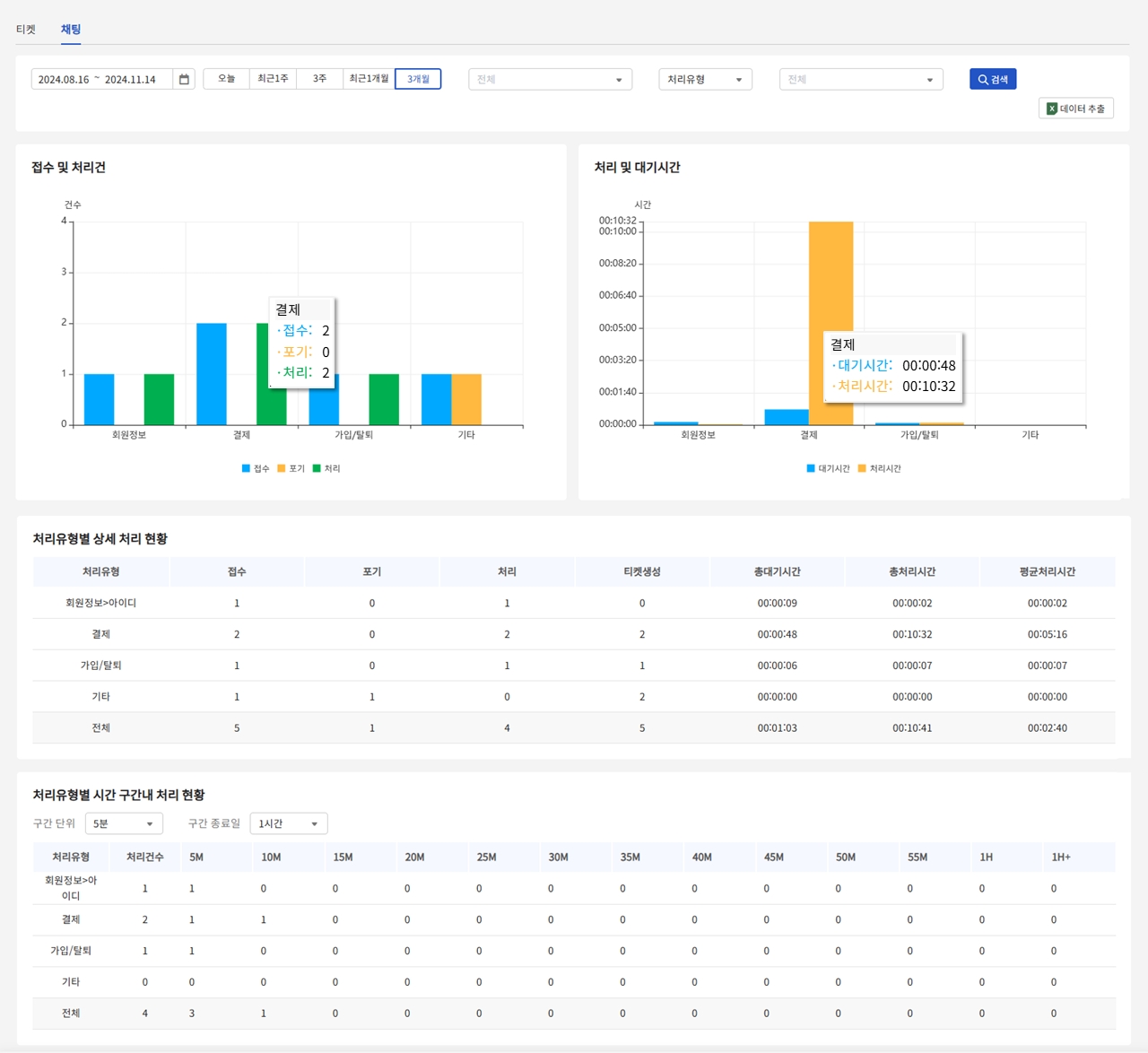Screen dimensions: 1148x1053
Task: Toggle the green 처리 legend series
Action: [x=326, y=469]
